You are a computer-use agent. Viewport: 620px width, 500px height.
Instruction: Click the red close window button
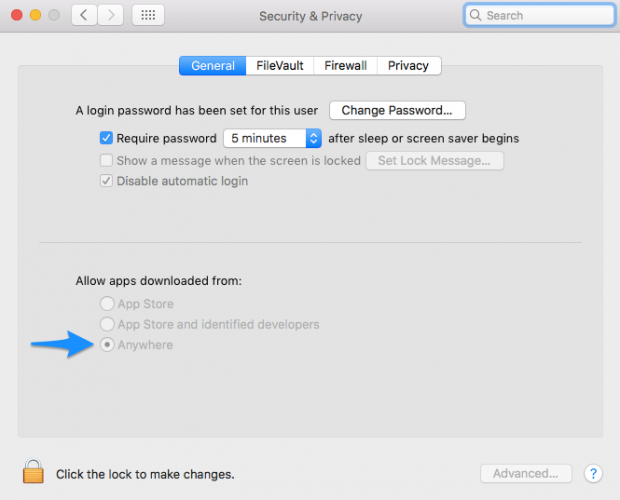(x=14, y=16)
